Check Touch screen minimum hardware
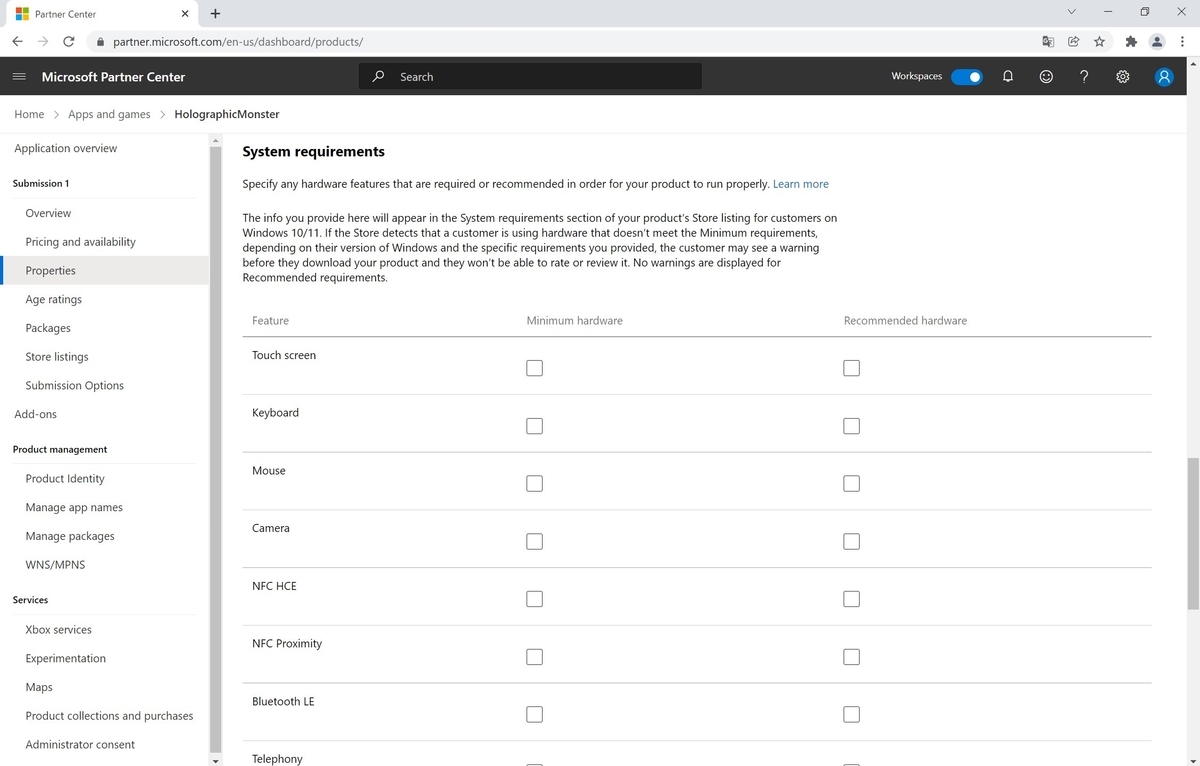Screen dimensions: 1200x766 [534, 368]
